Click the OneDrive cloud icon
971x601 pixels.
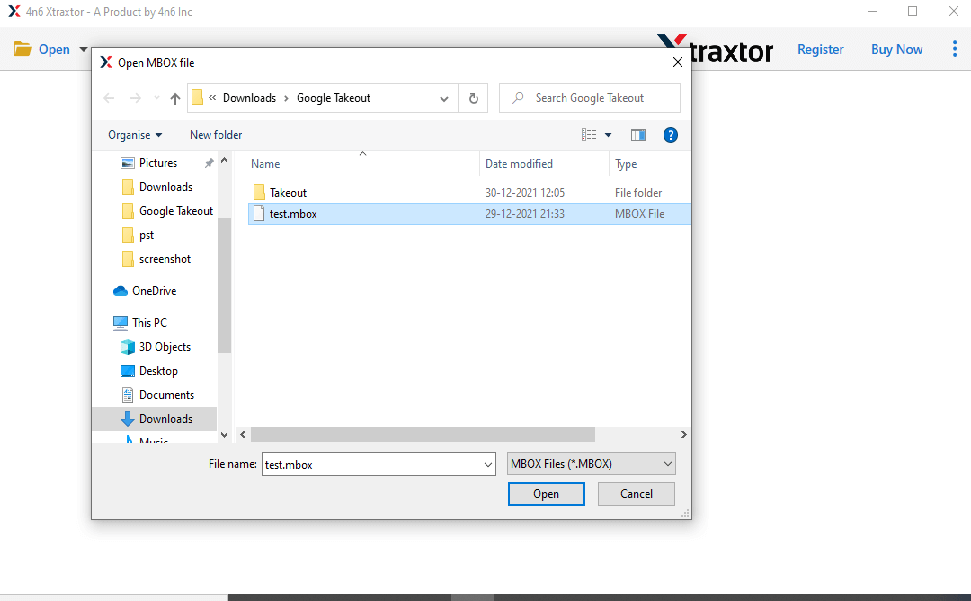pyautogui.click(x=120, y=291)
